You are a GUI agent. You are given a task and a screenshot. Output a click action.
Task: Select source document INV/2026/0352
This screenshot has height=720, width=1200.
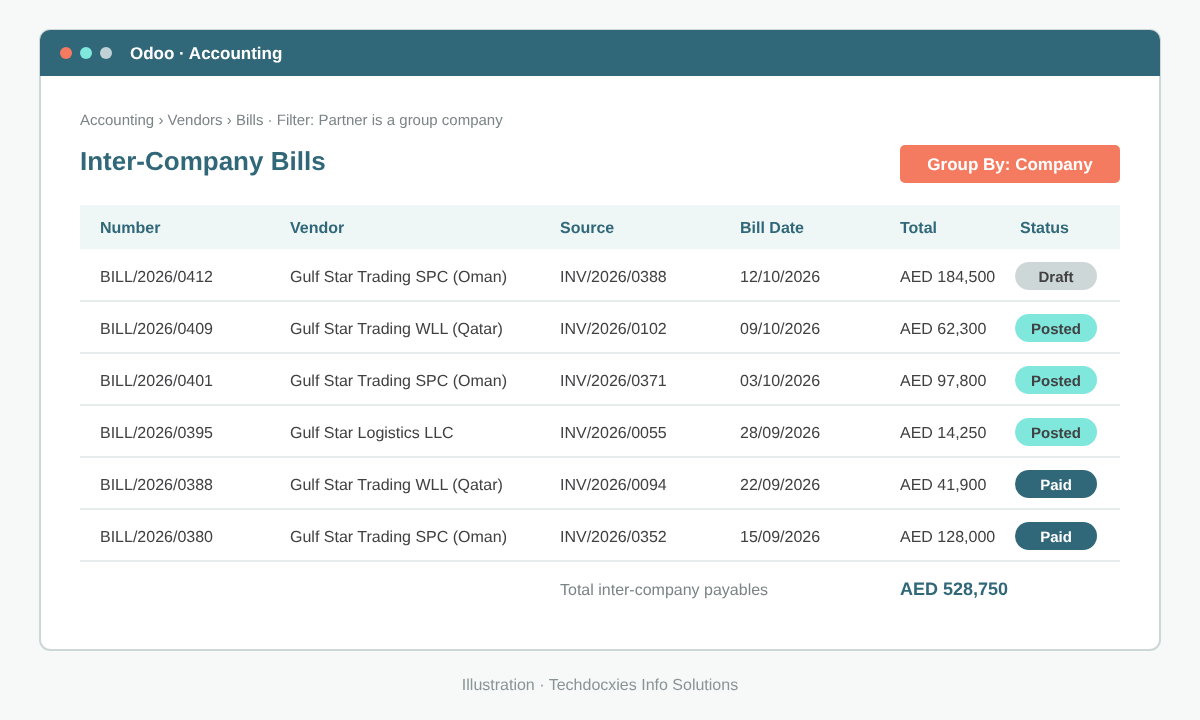[x=613, y=537]
